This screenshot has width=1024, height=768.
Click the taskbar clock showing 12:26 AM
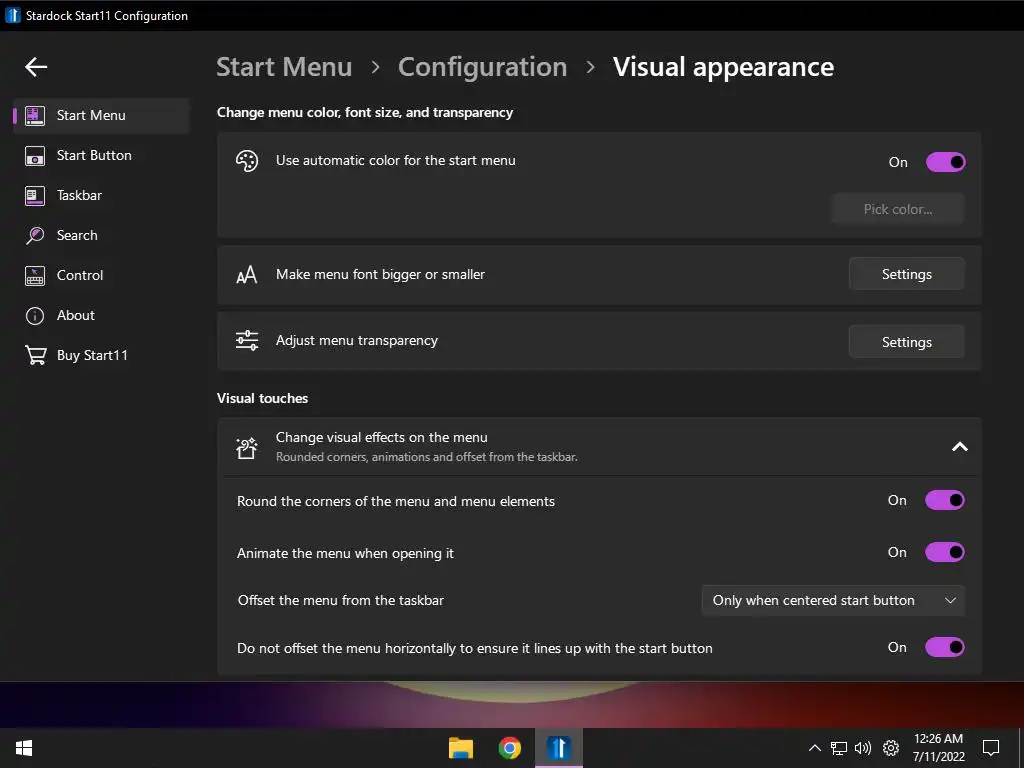click(938, 748)
